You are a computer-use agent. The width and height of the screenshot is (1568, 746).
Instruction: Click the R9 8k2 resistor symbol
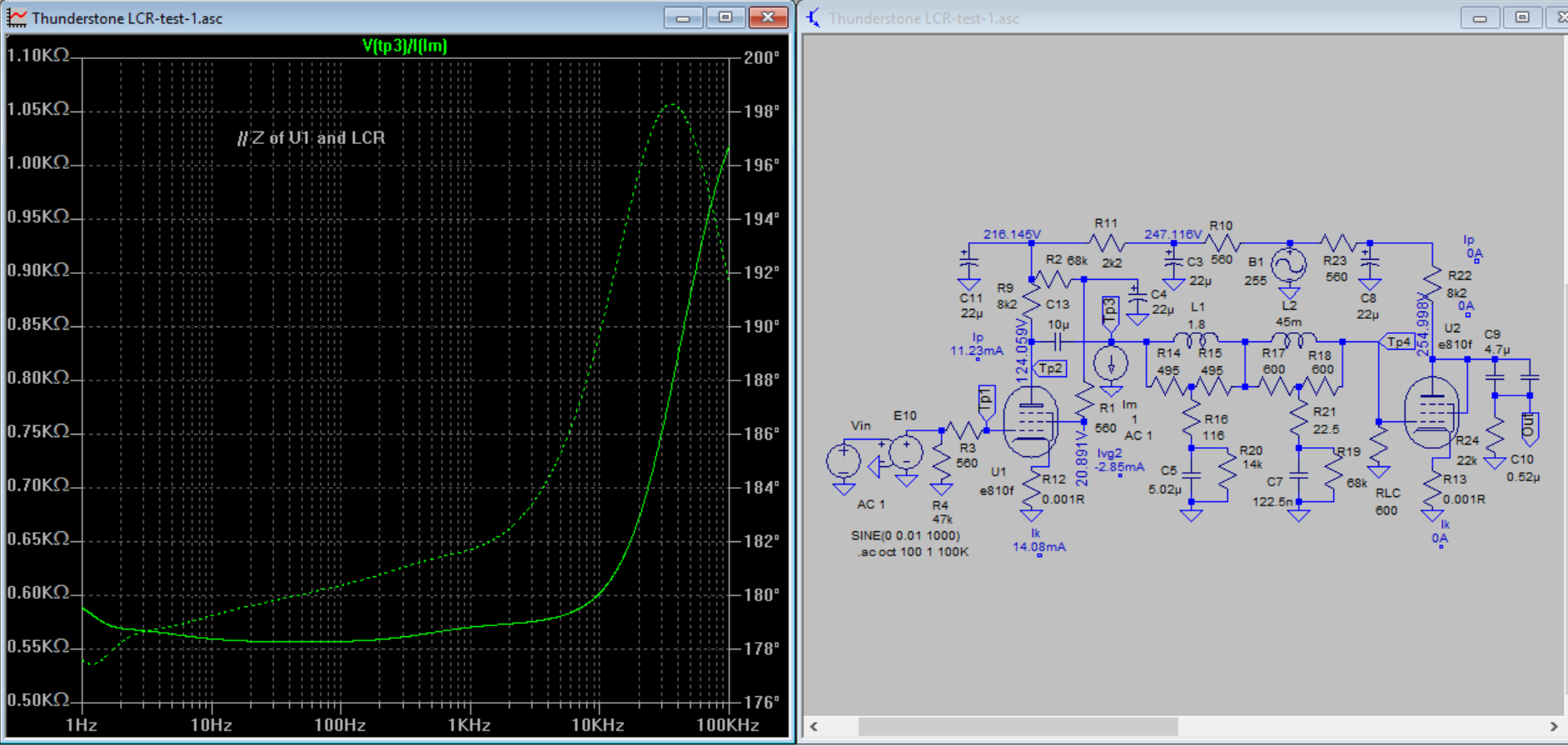[x=1031, y=298]
